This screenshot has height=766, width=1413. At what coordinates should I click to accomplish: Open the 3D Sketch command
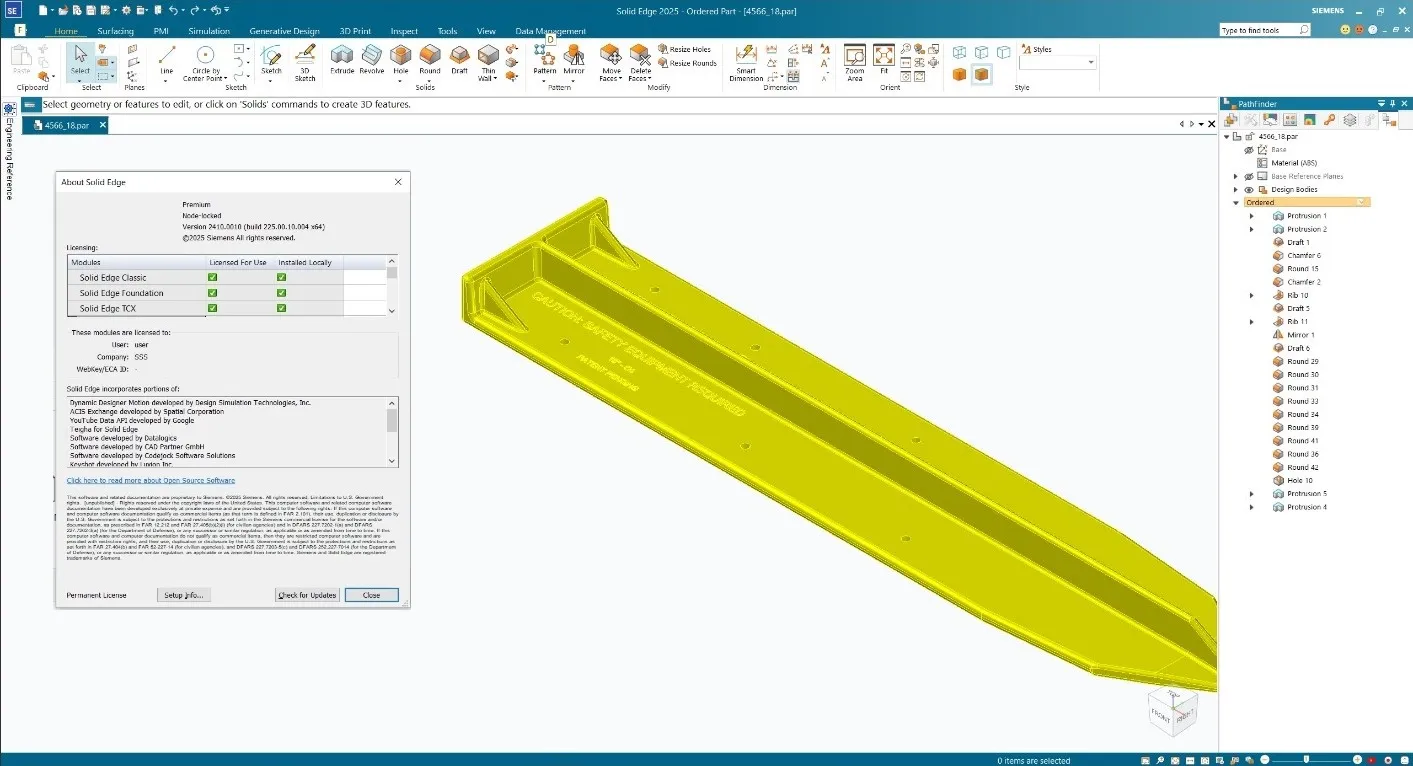305,62
